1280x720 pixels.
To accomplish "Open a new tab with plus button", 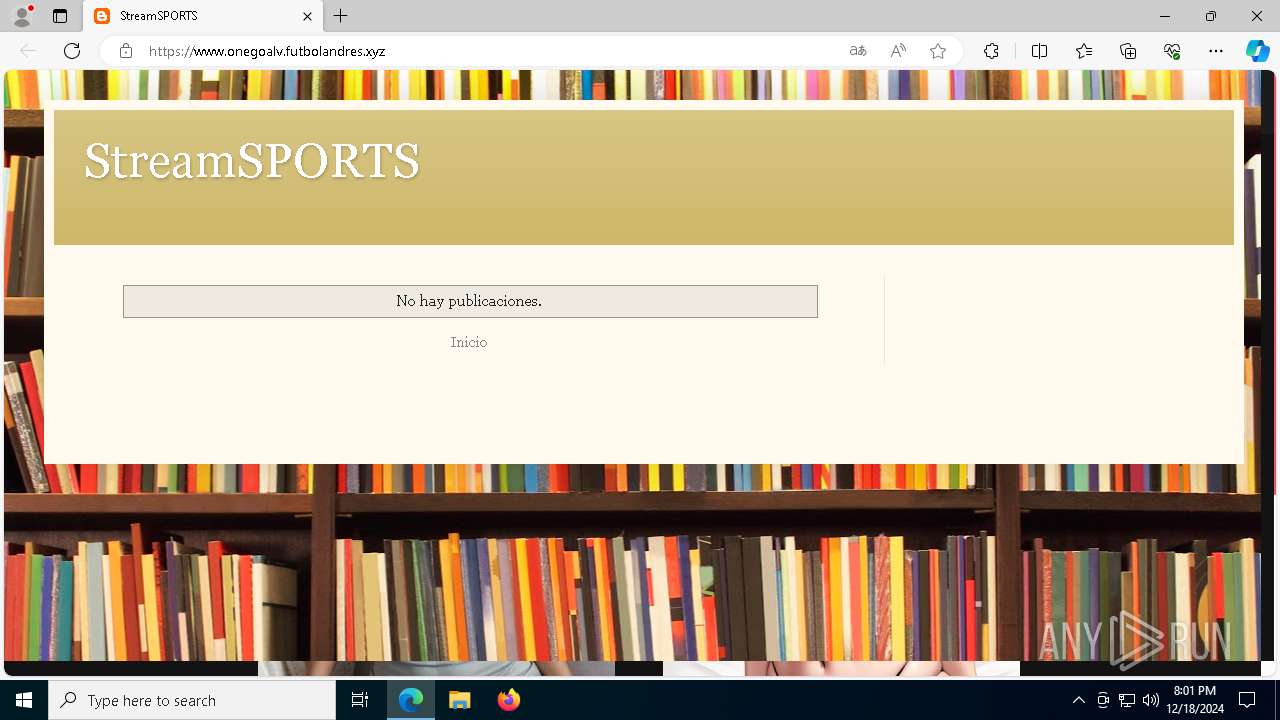I will click(341, 16).
